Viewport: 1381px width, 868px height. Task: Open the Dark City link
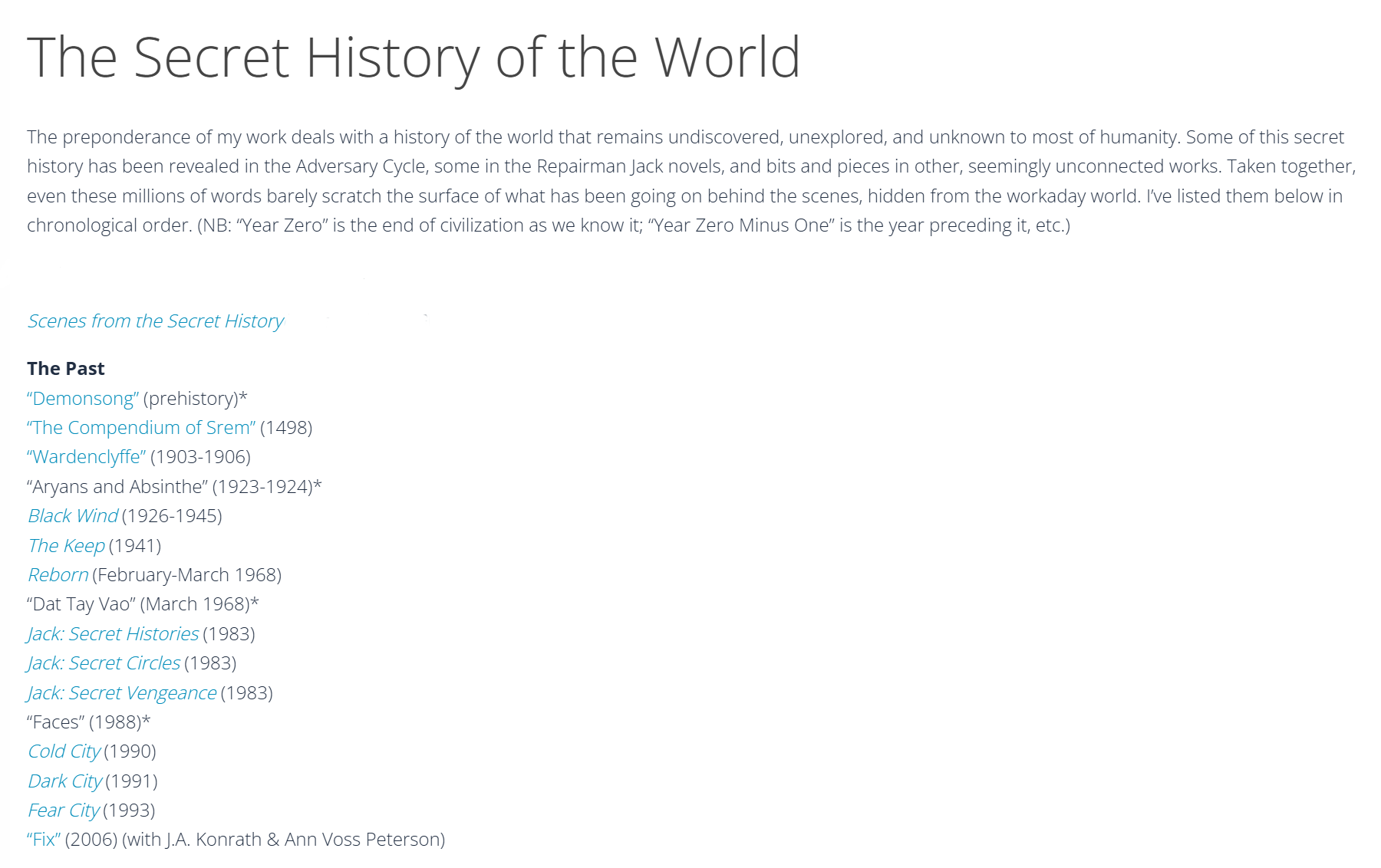click(64, 781)
